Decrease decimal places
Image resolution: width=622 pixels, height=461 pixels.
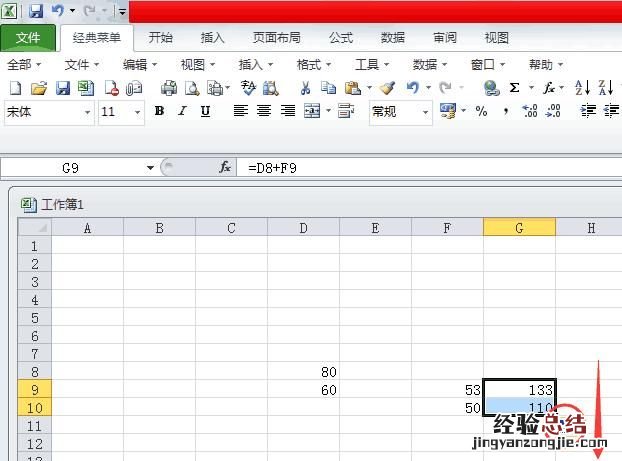point(553,111)
